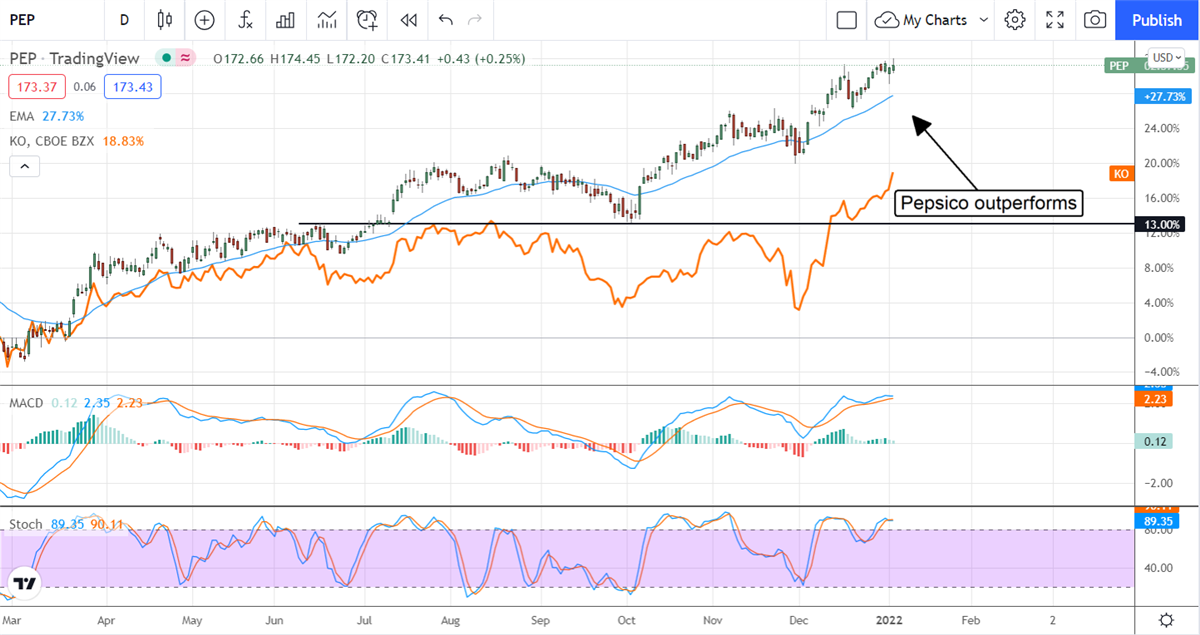Screen dimensions: 1200x635
Task: Start bar replay with the rewind icon
Action: click(407, 20)
